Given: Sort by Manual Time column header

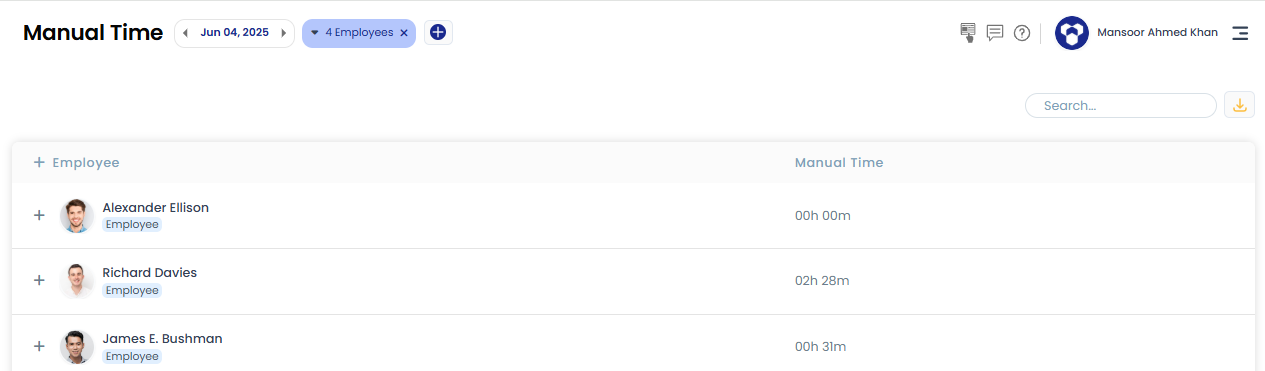Looking at the screenshot, I should pyautogui.click(x=839, y=162).
